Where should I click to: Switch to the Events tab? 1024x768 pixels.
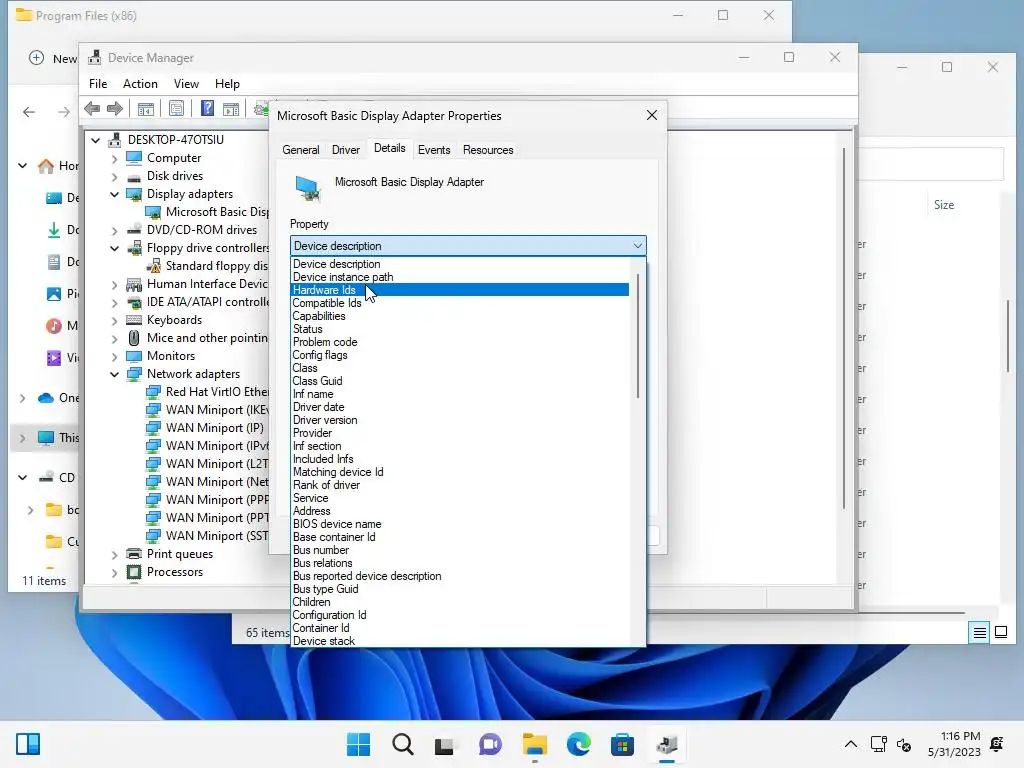coord(434,150)
